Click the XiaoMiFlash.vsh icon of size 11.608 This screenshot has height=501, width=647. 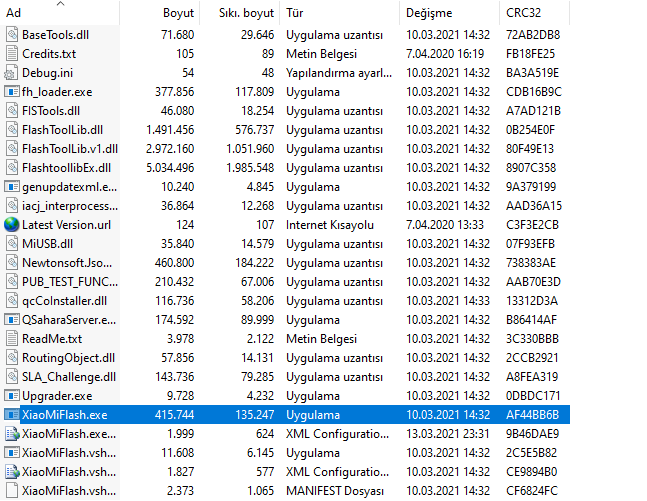pos(12,452)
